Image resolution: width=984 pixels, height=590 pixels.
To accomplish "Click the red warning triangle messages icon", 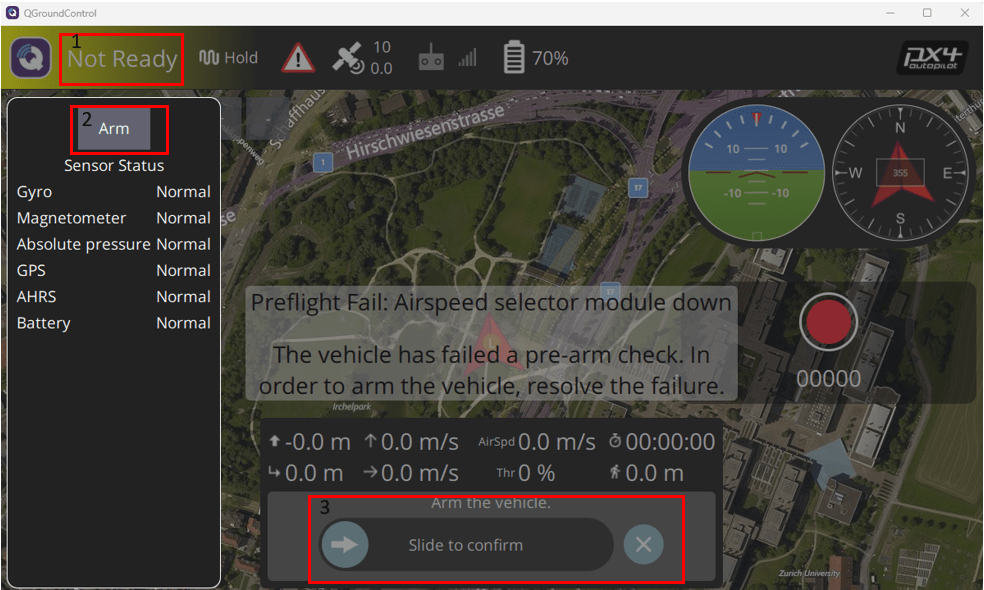I will (x=297, y=58).
